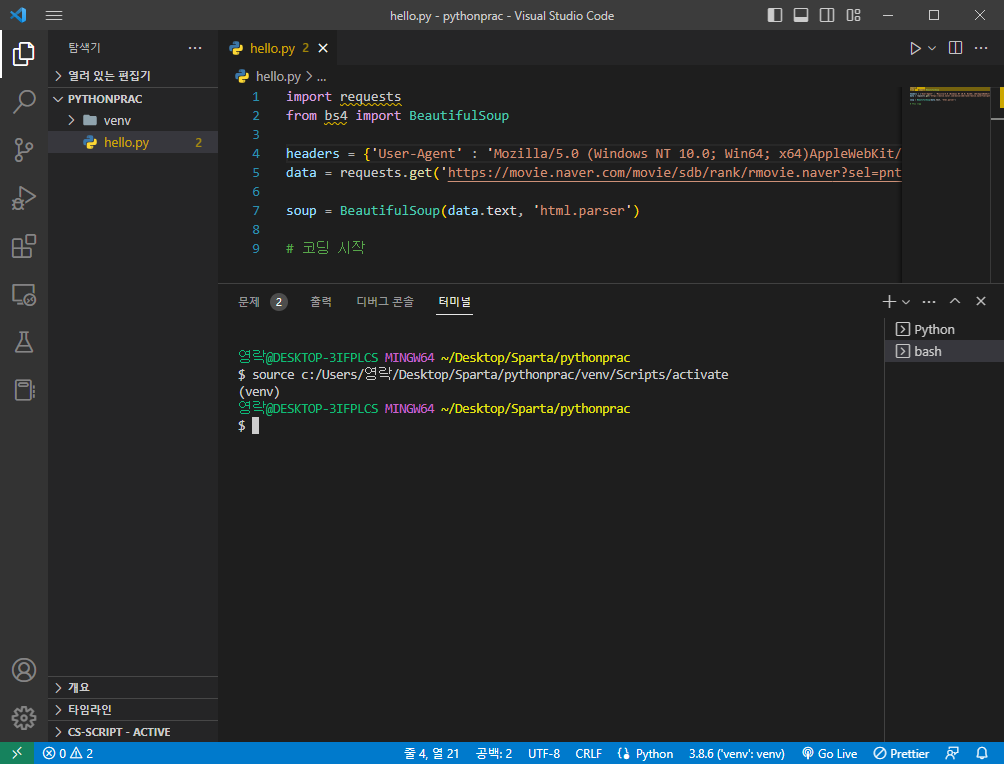Open feedback icon in status bar

click(953, 753)
